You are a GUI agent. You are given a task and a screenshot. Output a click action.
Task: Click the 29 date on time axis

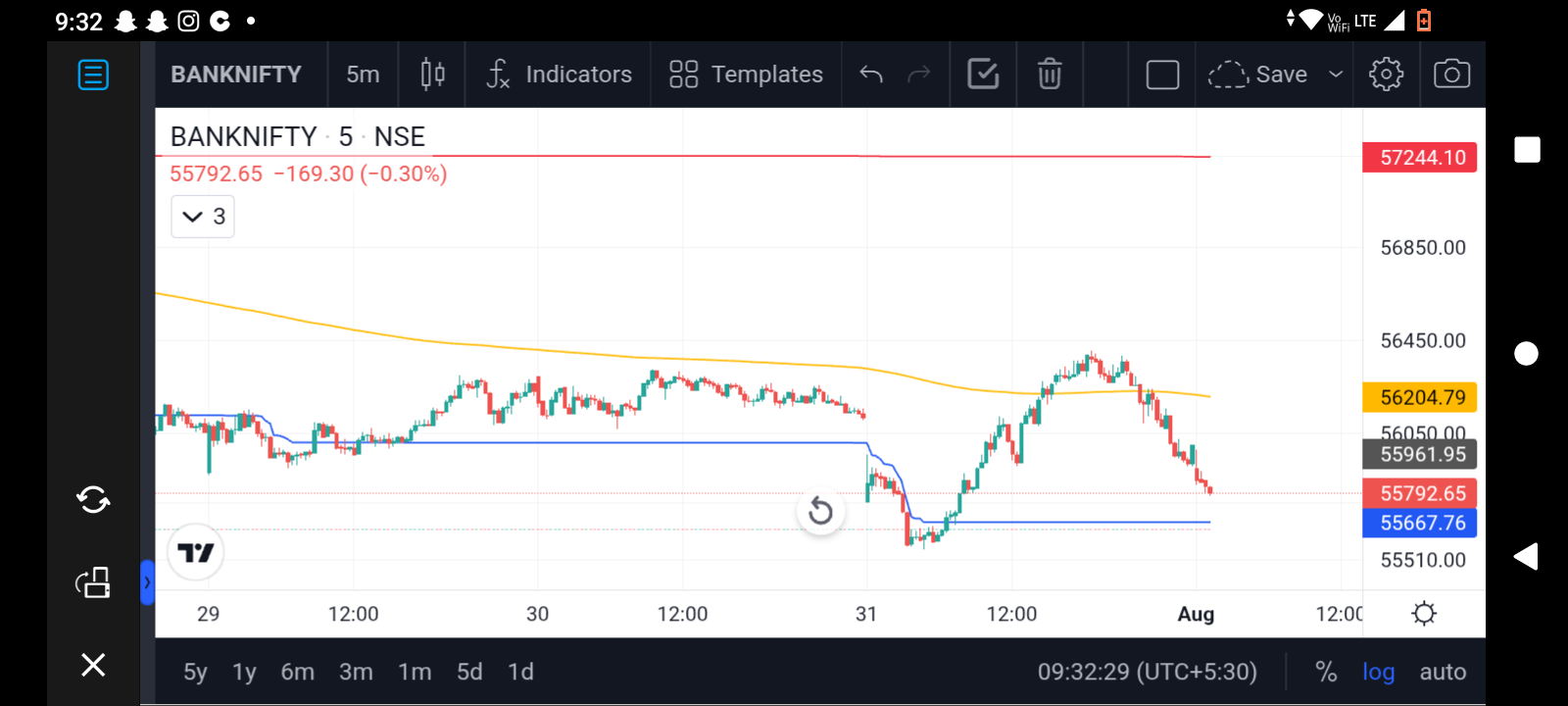coord(208,614)
